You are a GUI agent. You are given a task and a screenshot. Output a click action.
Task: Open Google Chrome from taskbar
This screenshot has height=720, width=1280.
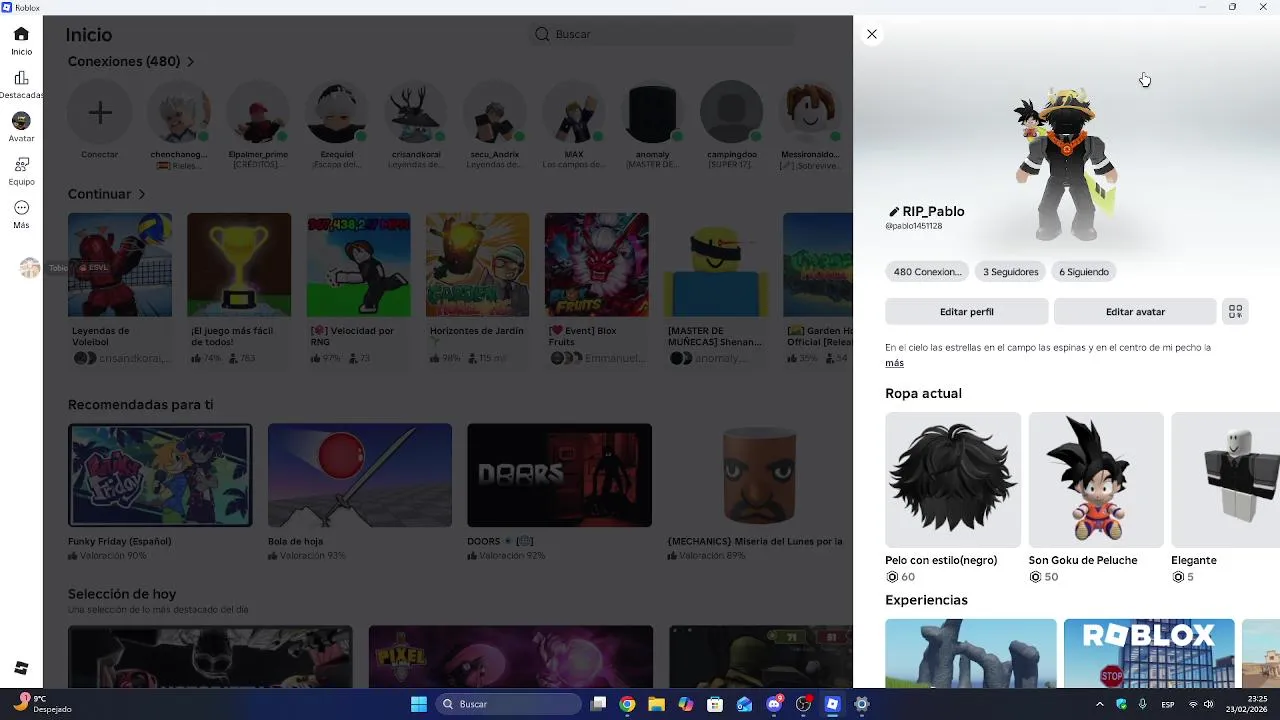point(627,704)
